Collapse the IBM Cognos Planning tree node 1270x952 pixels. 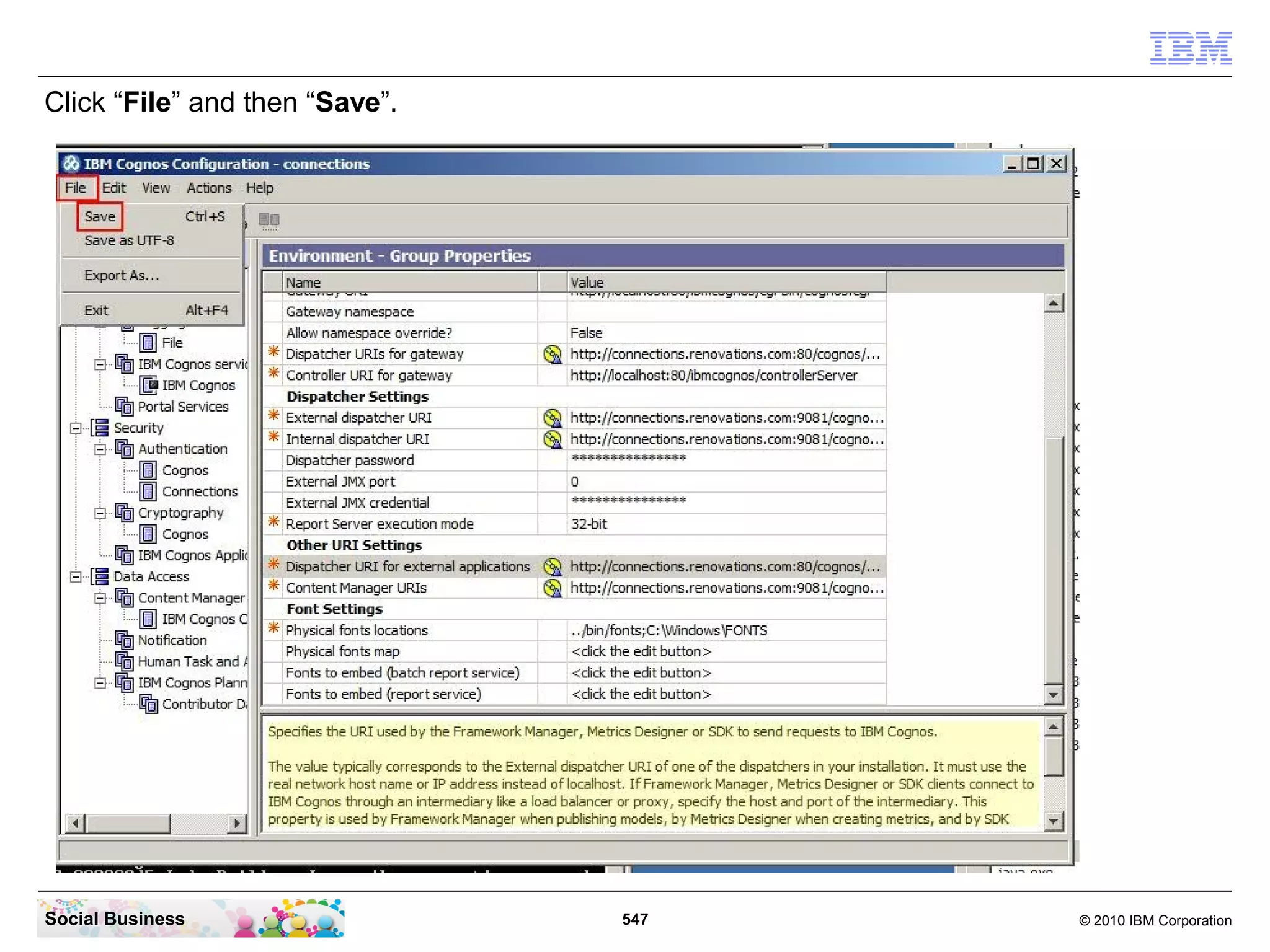click(100, 683)
